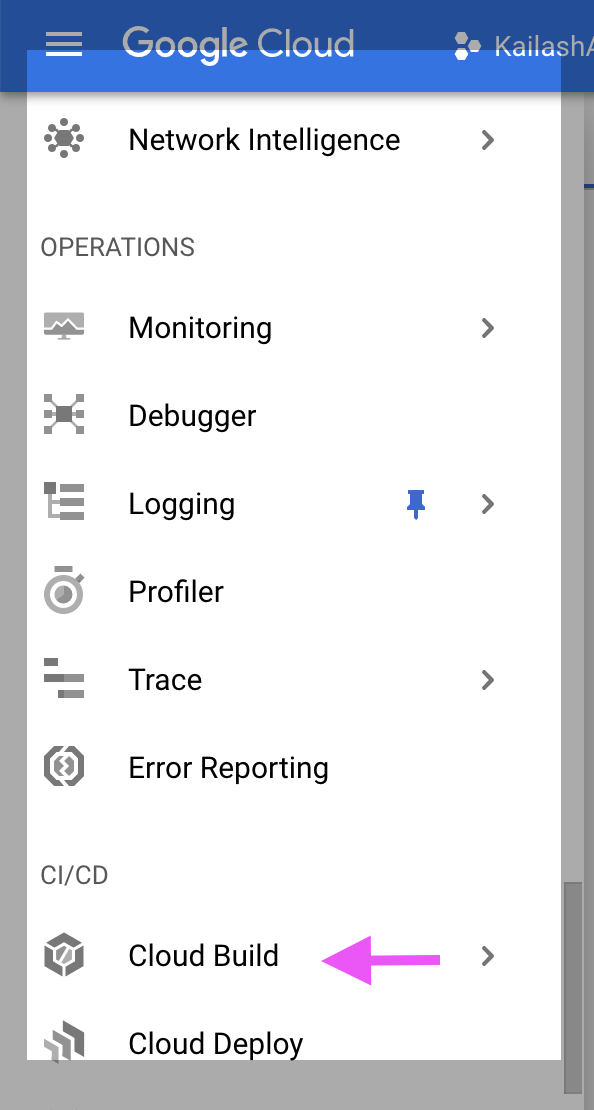Screen dimensions: 594x1110
Task: Expand the Trace submenu chevron
Action: coord(487,680)
